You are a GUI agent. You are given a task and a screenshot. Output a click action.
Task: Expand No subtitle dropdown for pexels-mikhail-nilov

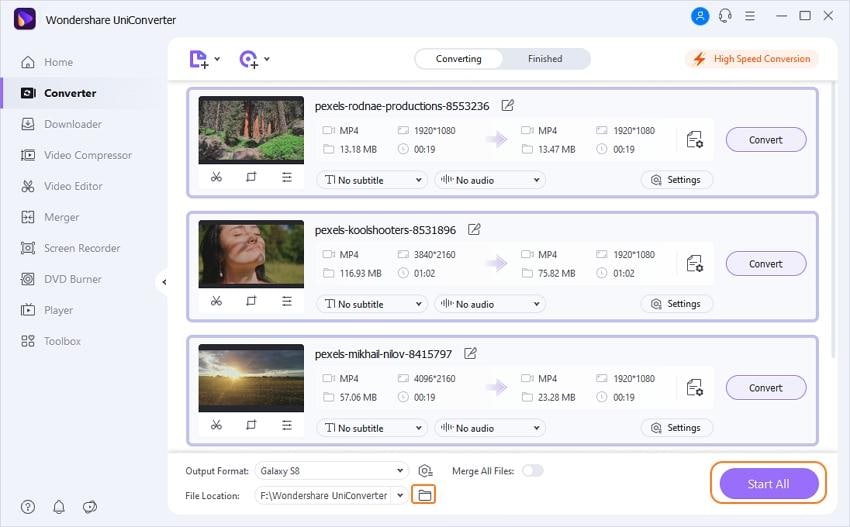coord(372,428)
